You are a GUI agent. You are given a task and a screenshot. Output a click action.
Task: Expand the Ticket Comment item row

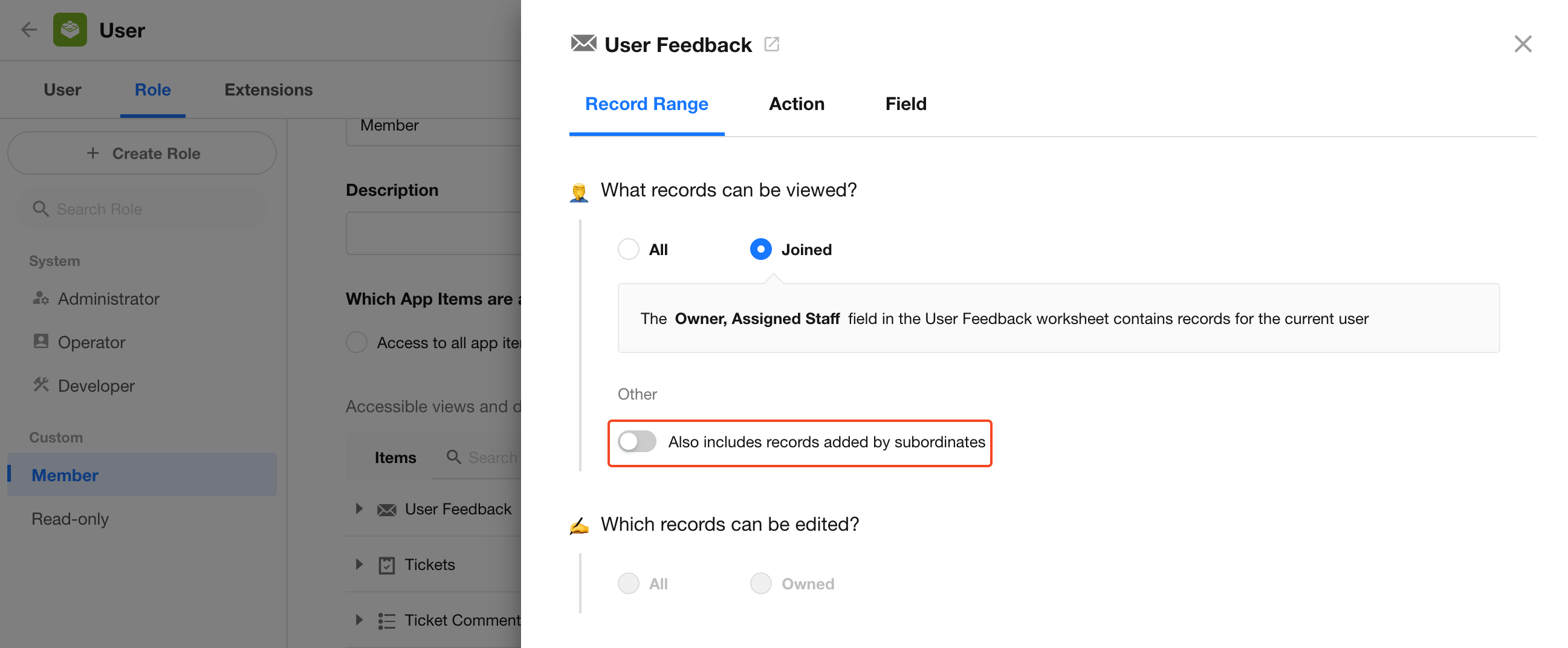359,620
